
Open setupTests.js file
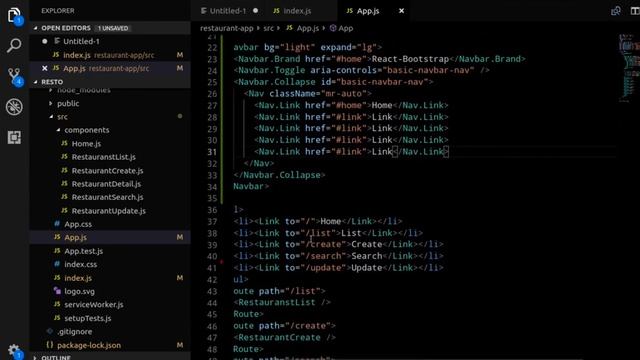coord(87,318)
